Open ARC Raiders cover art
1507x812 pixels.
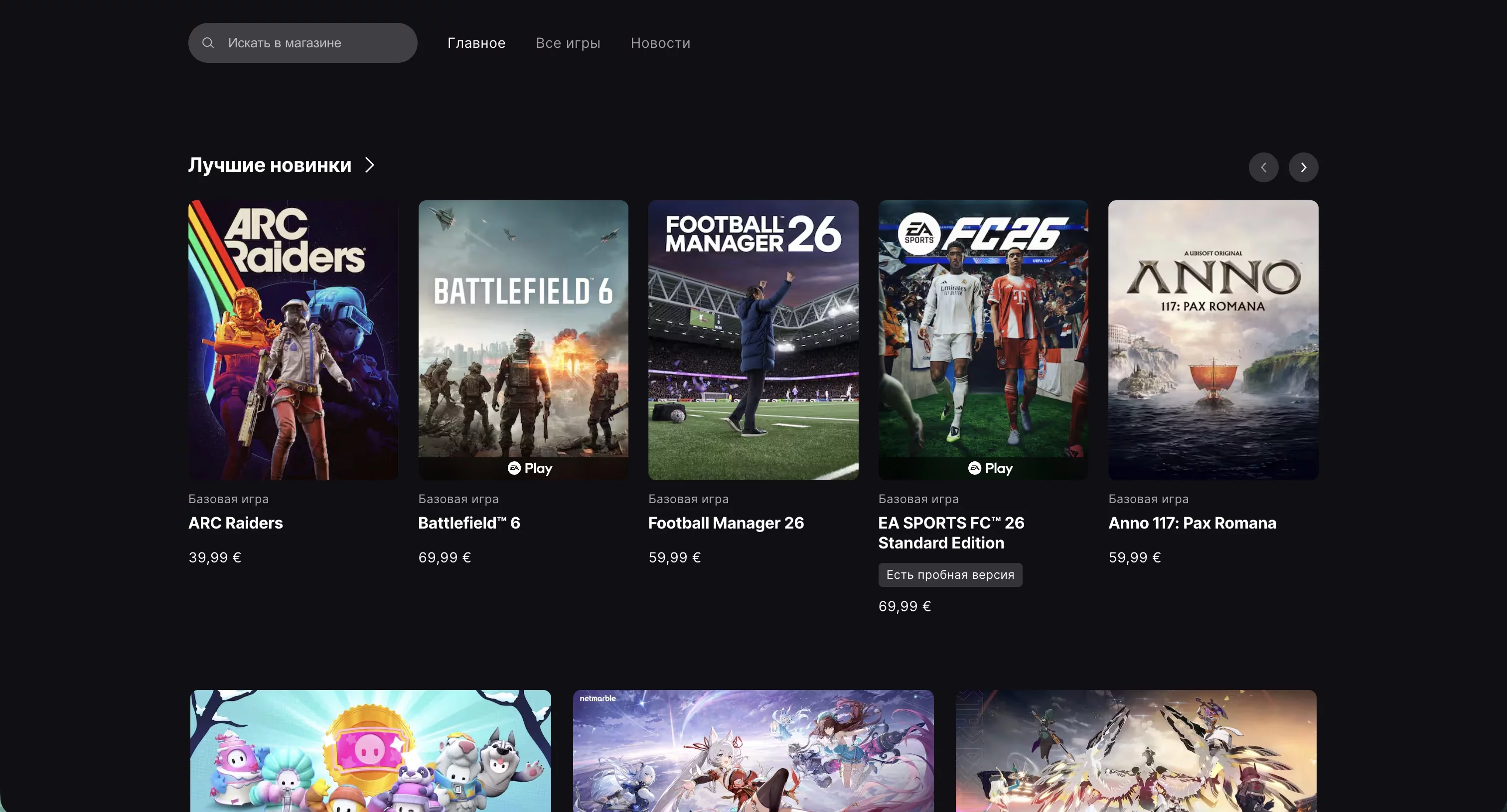293,340
